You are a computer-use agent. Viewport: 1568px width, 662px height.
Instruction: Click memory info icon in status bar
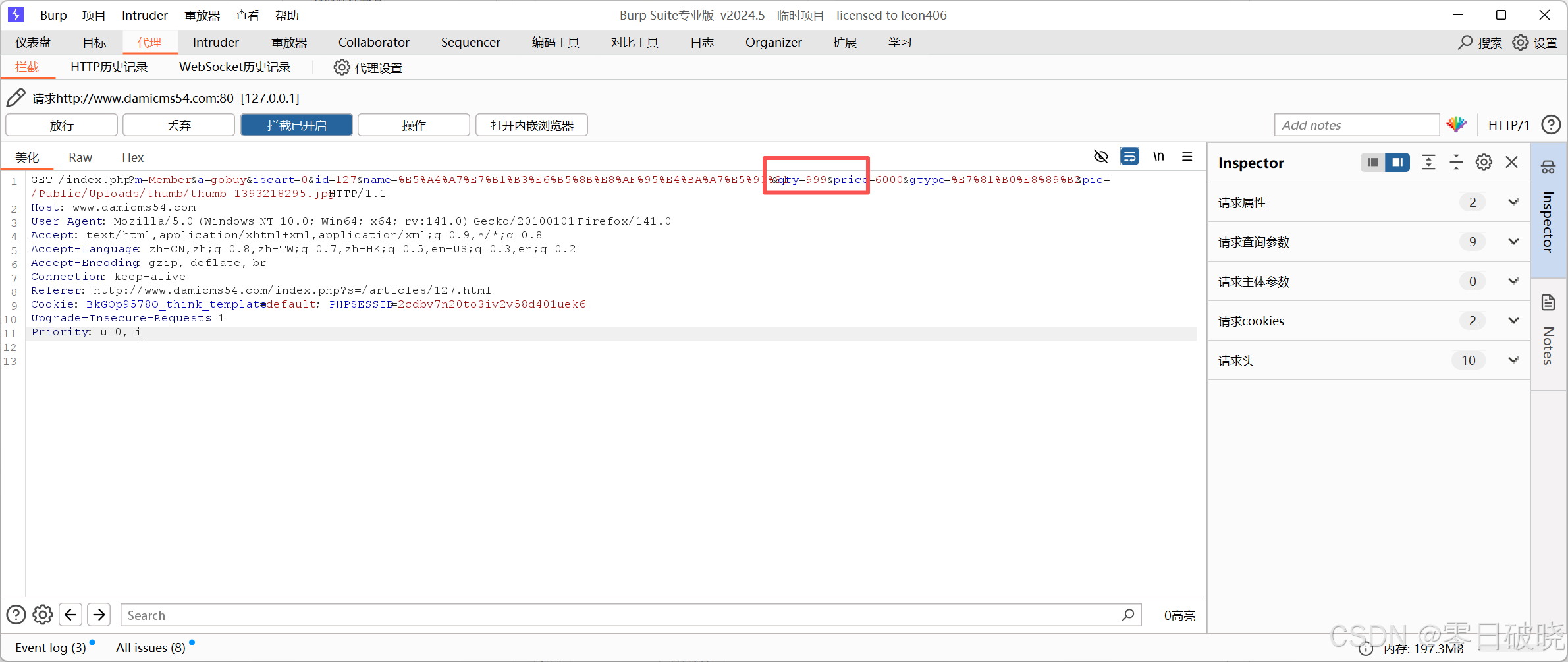(x=1366, y=649)
